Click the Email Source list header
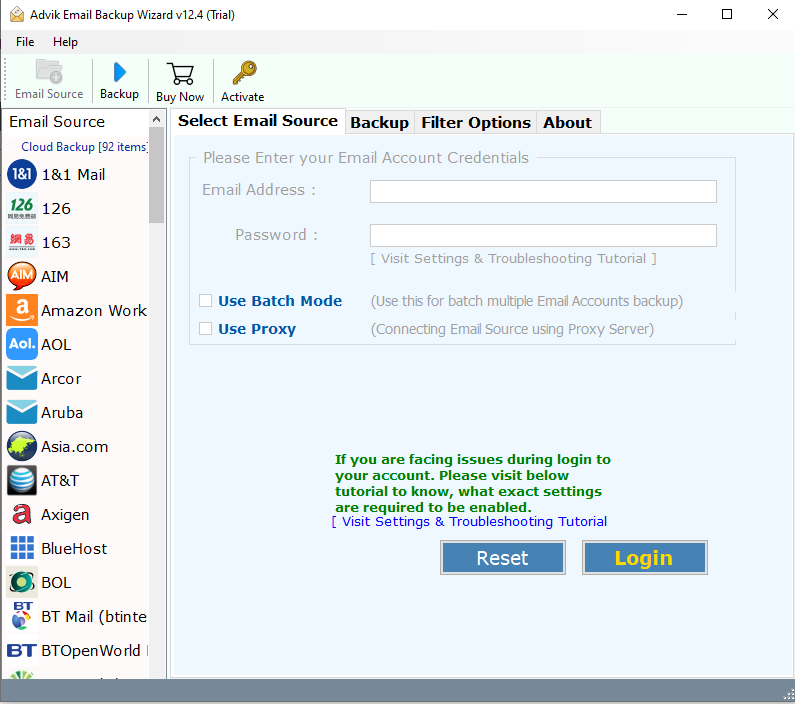This screenshot has width=795, height=704. 57,122
